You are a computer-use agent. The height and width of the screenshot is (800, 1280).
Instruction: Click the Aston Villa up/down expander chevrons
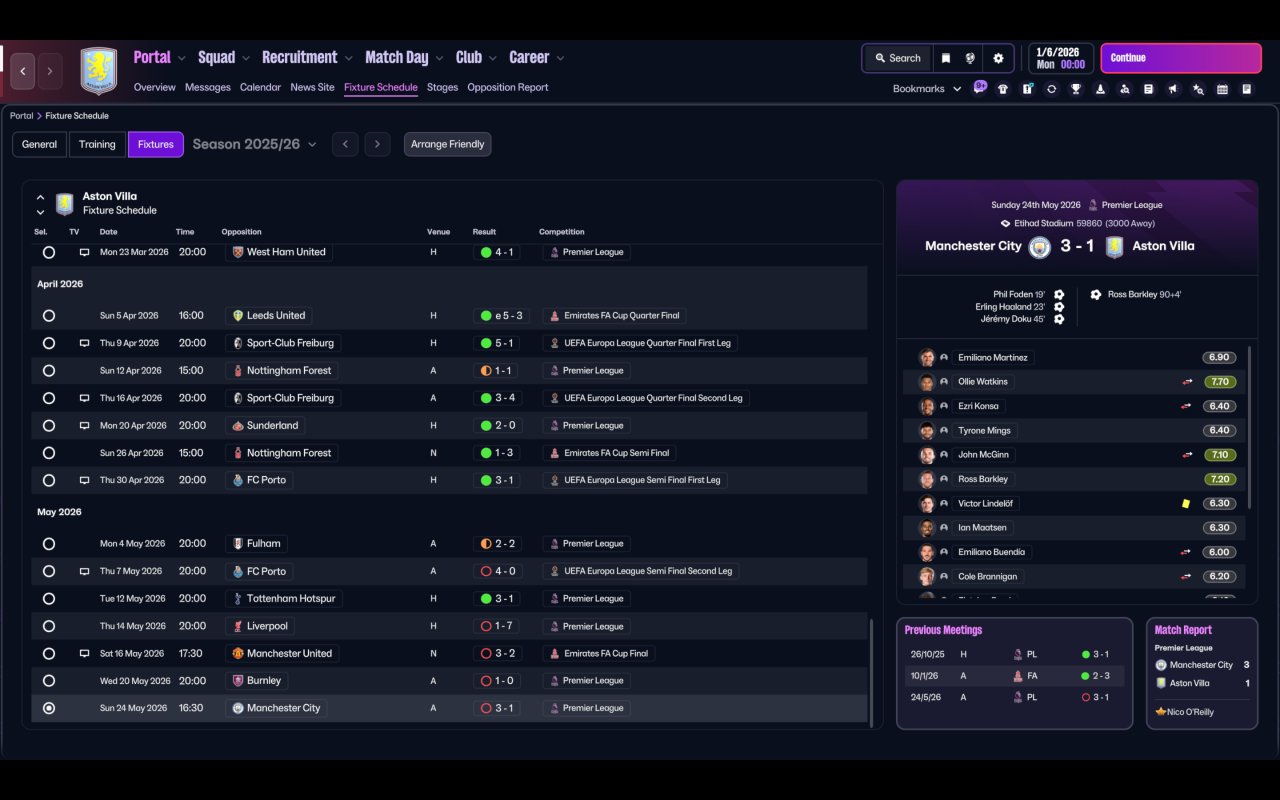click(40, 204)
